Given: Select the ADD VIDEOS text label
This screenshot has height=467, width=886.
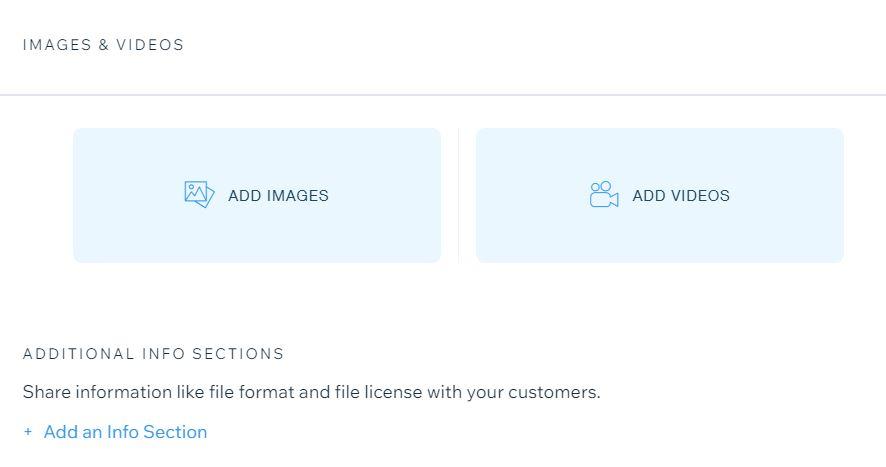Looking at the screenshot, I should tap(681, 196).
